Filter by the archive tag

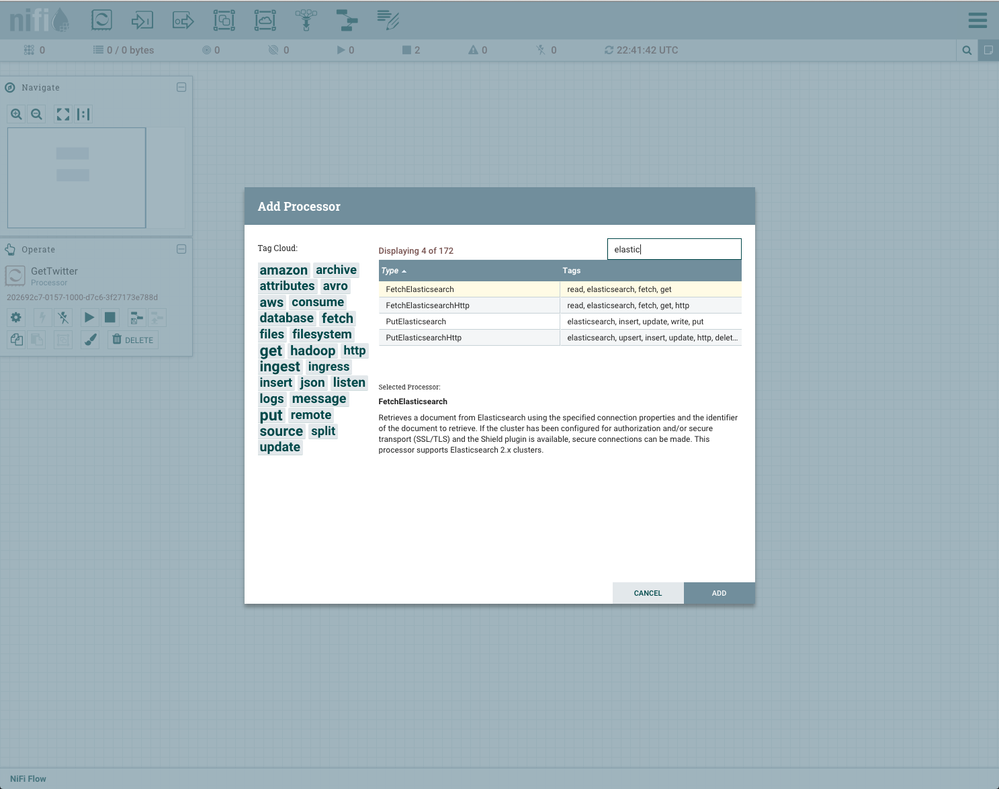336,270
